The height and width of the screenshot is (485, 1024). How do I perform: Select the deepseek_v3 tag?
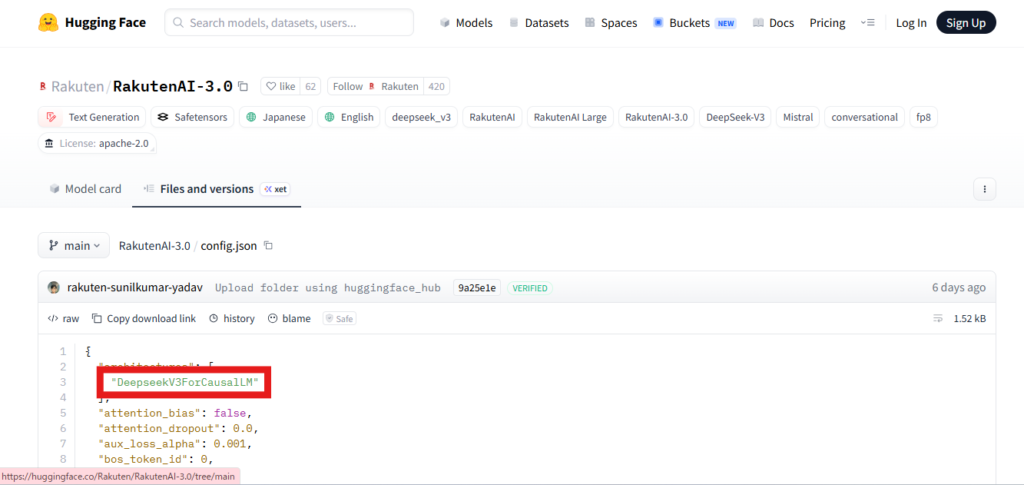click(x=421, y=117)
